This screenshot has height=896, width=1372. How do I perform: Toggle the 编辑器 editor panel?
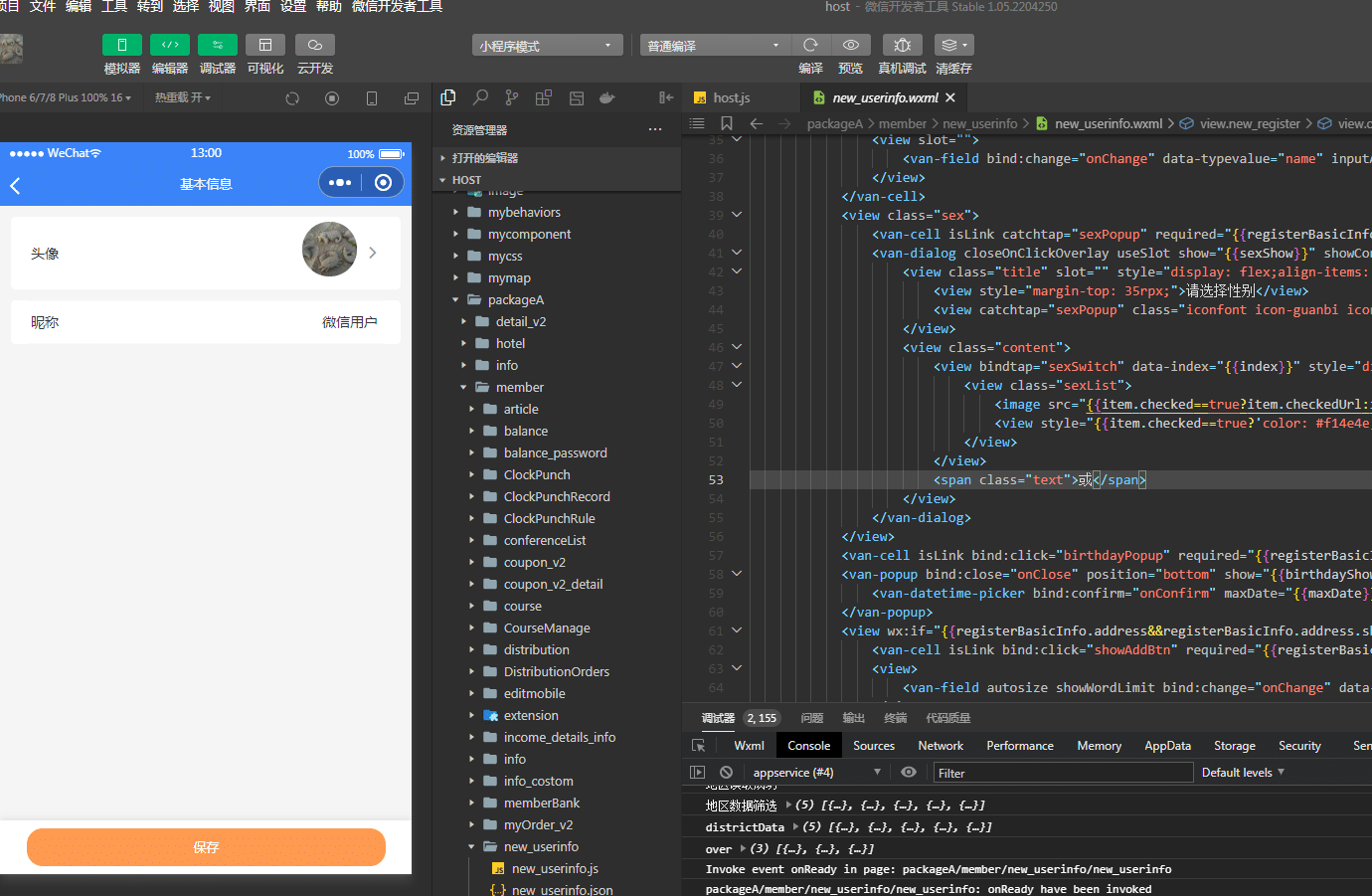170,45
